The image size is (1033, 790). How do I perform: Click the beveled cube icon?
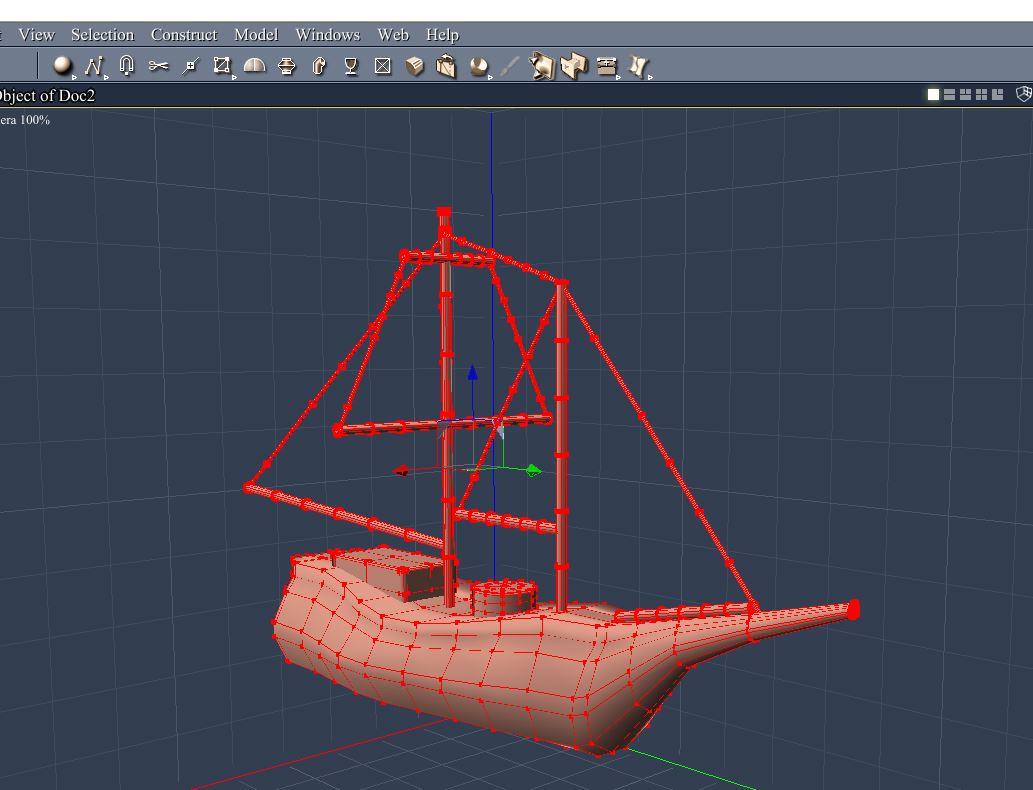click(415, 66)
